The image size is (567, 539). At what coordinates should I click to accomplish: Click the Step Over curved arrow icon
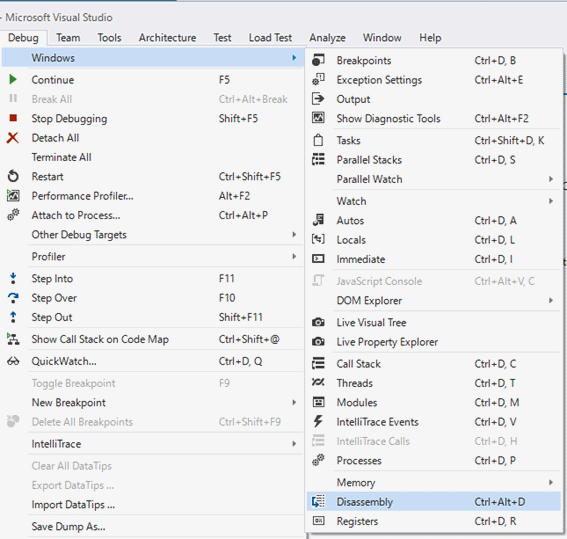(13, 298)
